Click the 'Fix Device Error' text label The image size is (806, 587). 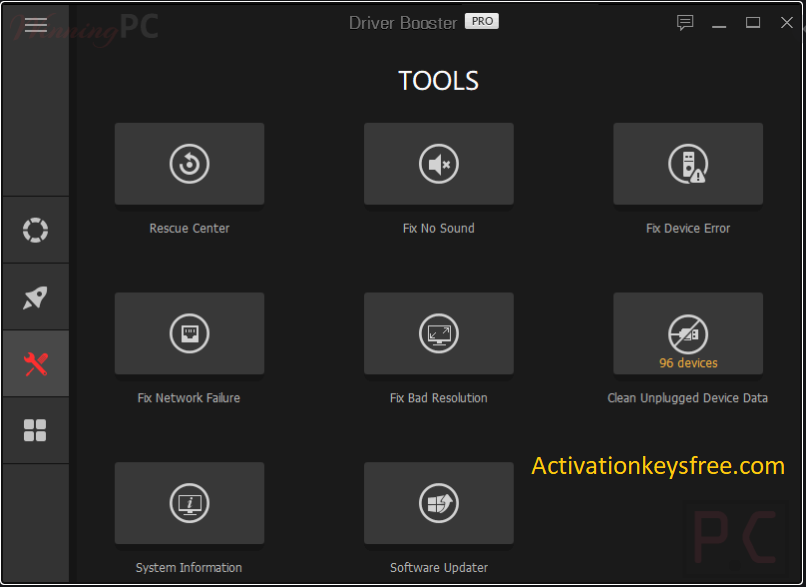(x=688, y=228)
